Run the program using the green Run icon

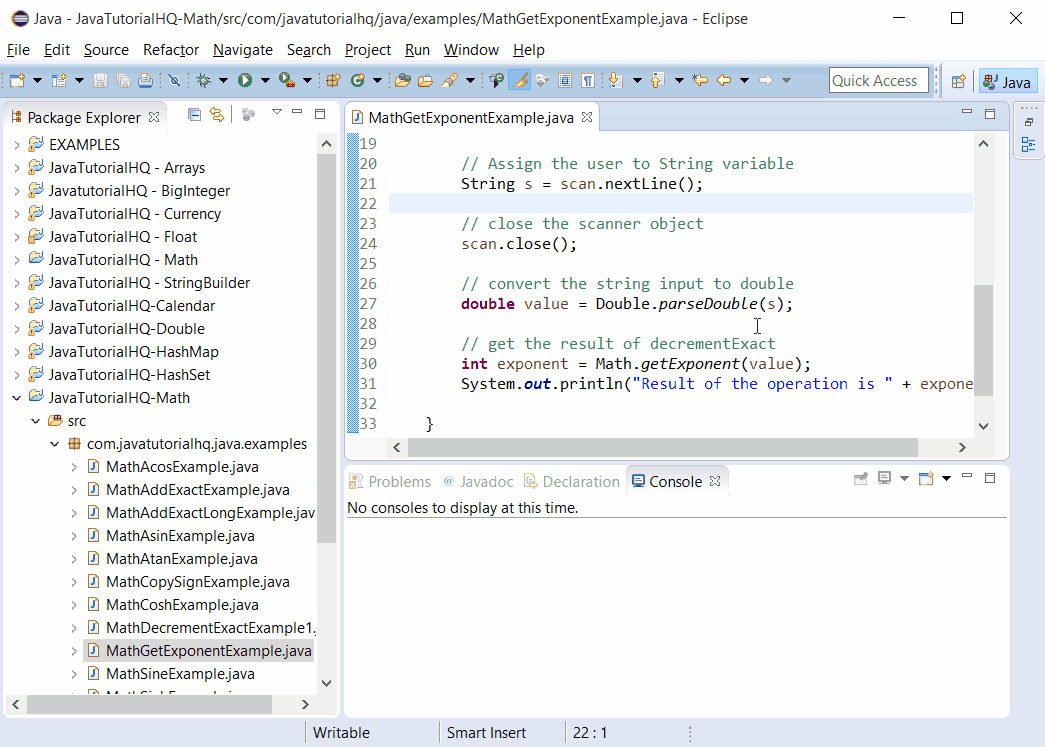pos(245,80)
